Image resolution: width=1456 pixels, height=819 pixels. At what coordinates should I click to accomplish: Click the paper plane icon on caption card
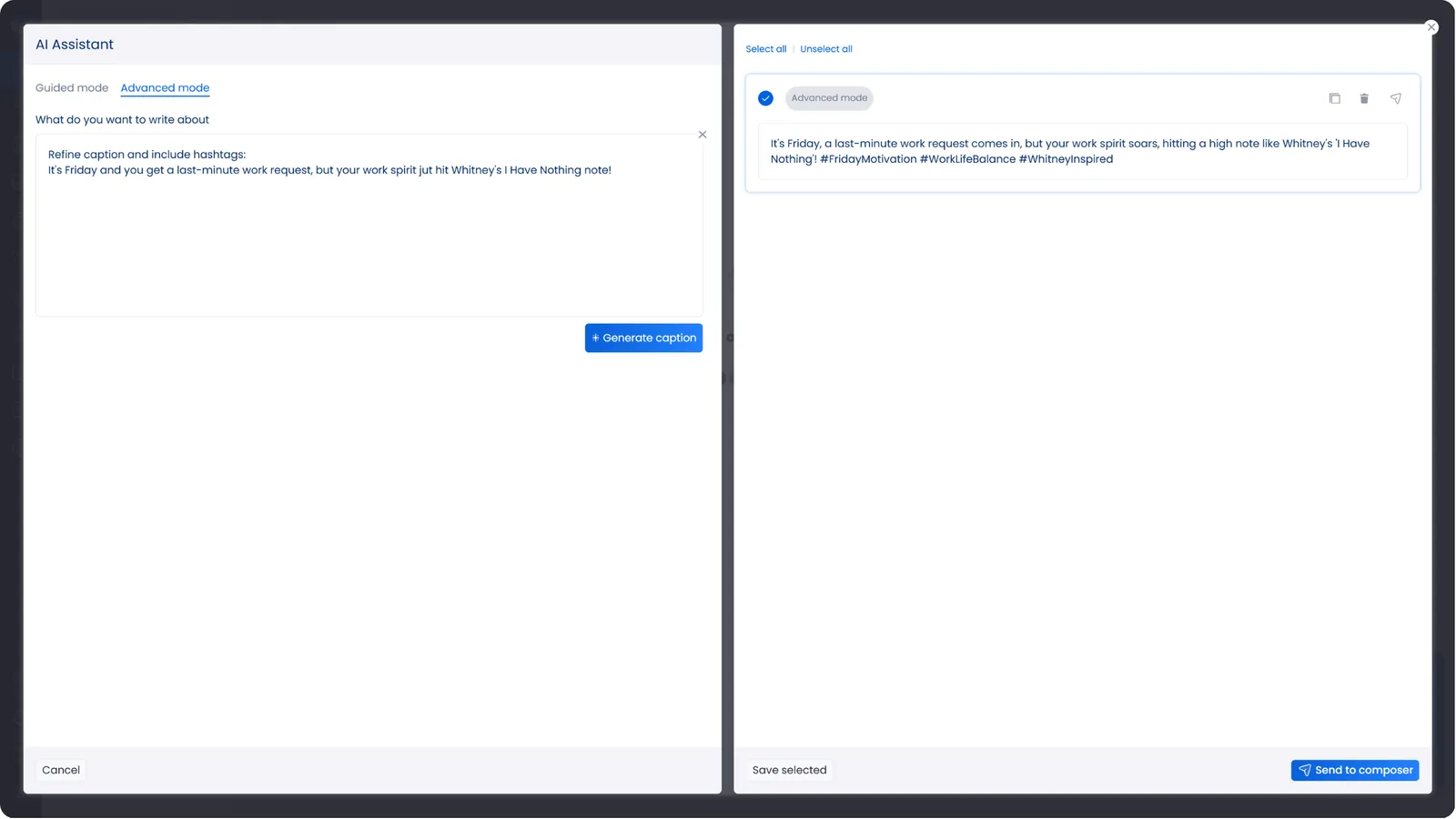pos(1395,98)
